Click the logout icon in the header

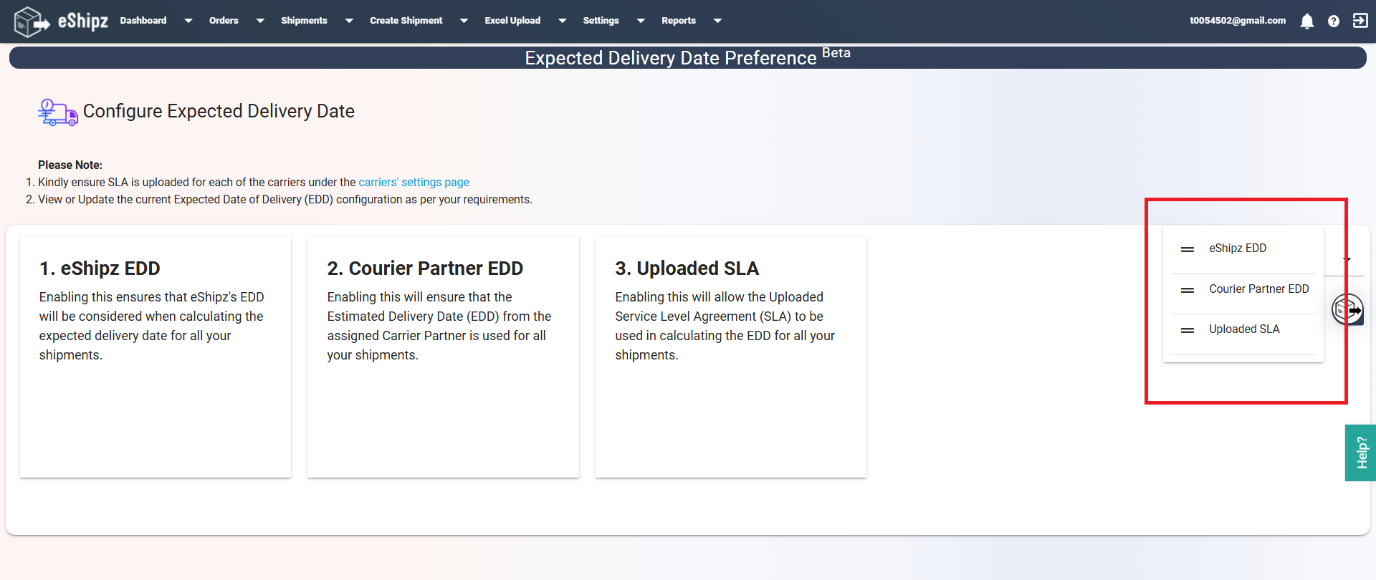click(x=1360, y=20)
